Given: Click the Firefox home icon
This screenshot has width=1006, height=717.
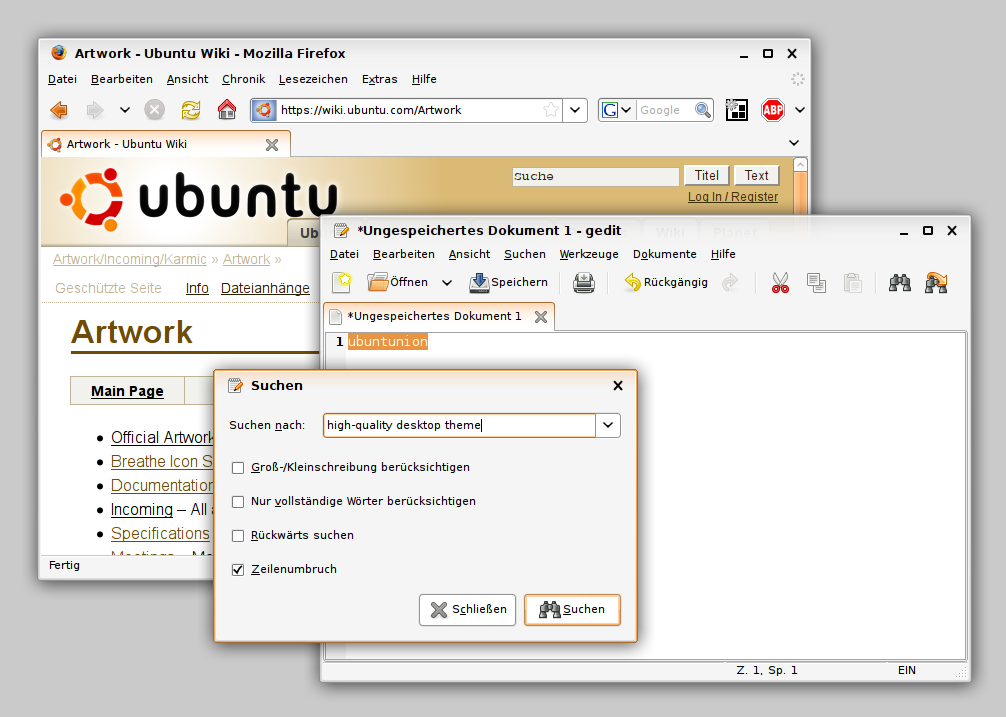Looking at the screenshot, I should tap(227, 110).
